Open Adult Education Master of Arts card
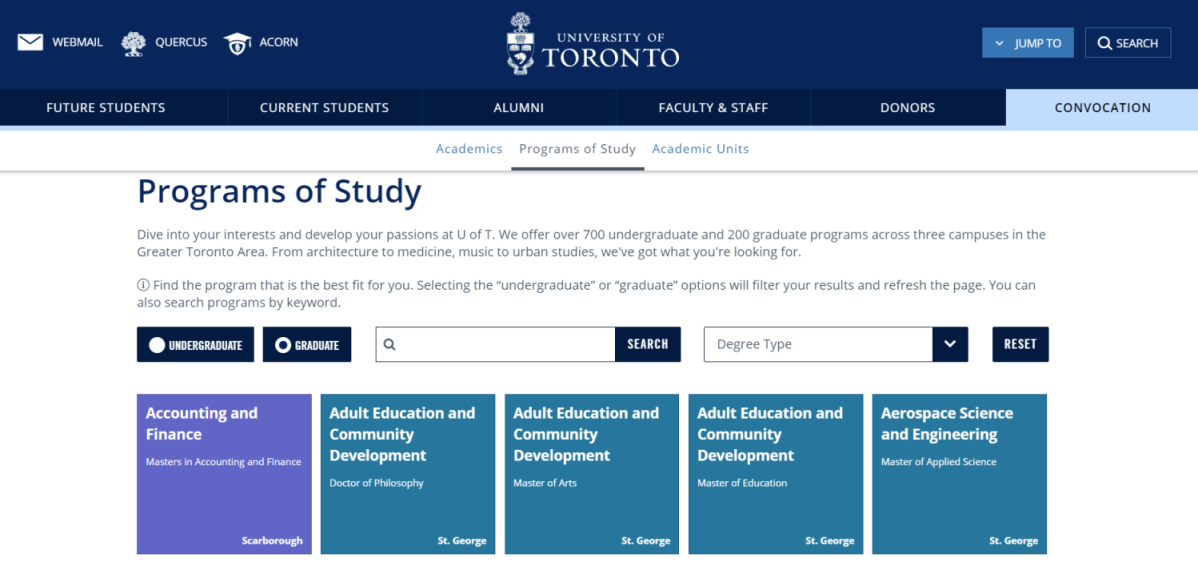1198x562 pixels. [592, 474]
